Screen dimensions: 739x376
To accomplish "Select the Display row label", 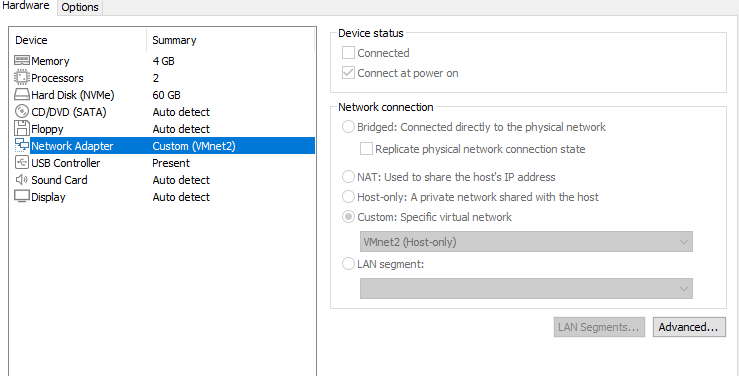I will click(48, 196).
